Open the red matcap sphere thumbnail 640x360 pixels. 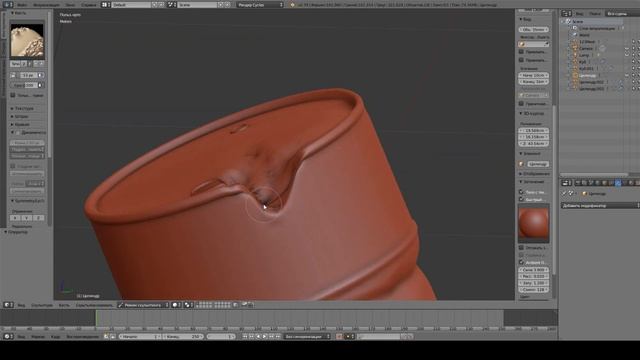(x=533, y=223)
